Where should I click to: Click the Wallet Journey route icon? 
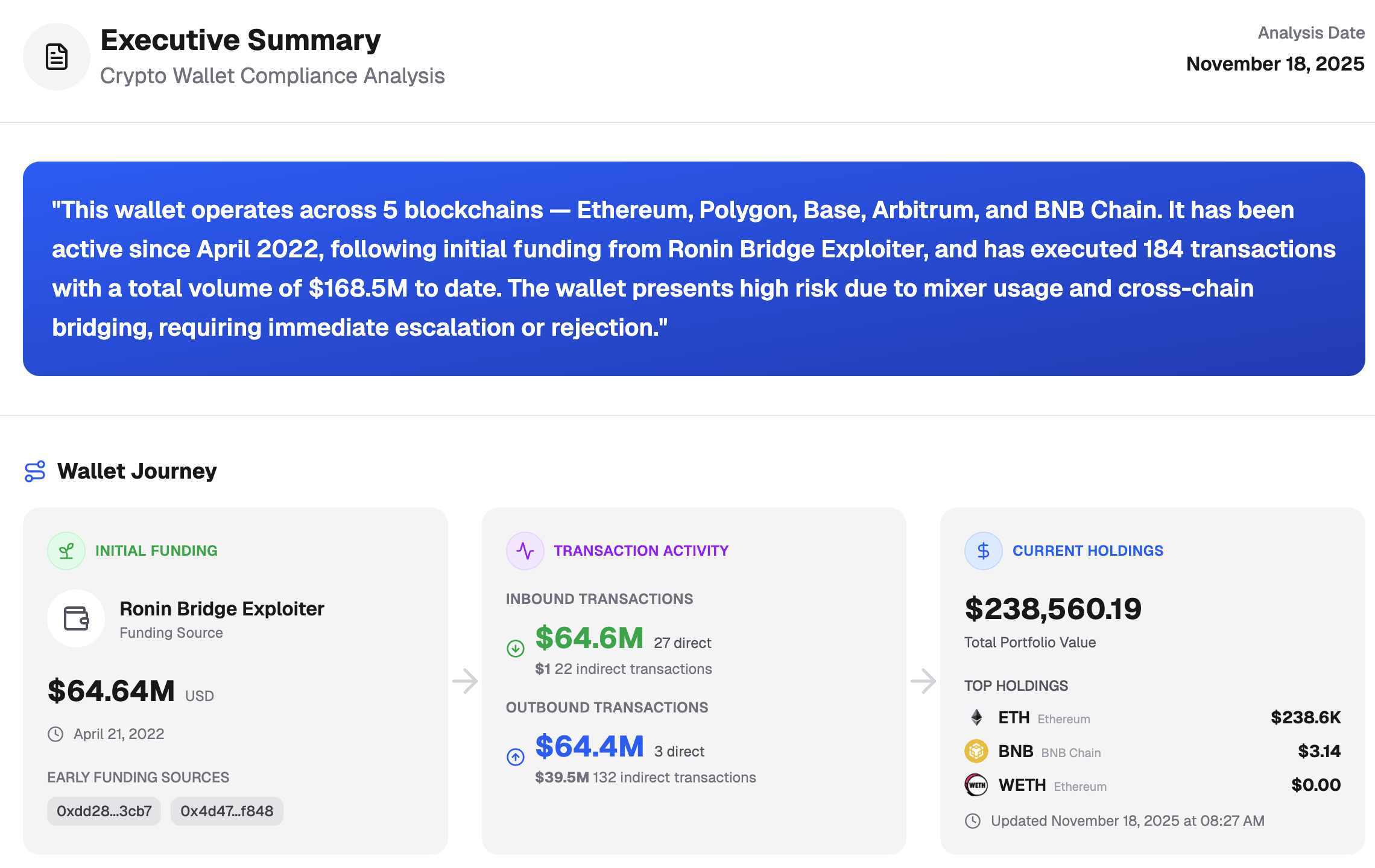click(x=35, y=471)
